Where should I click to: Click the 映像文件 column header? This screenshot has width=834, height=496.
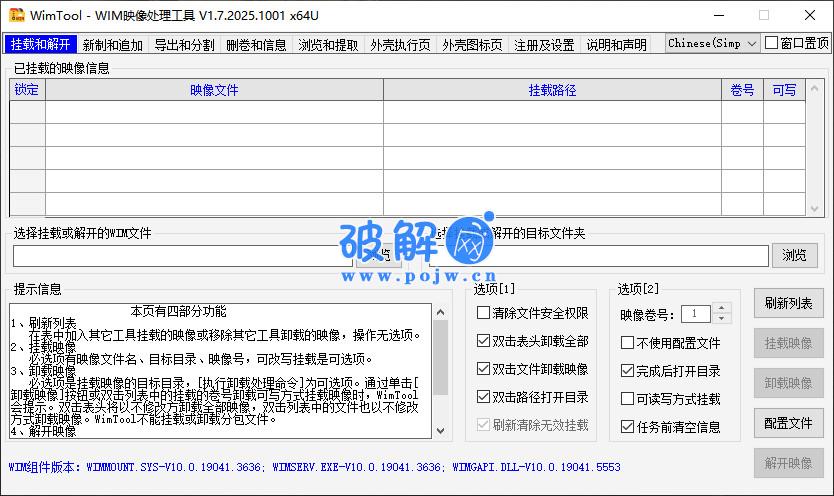pos(214,90)
